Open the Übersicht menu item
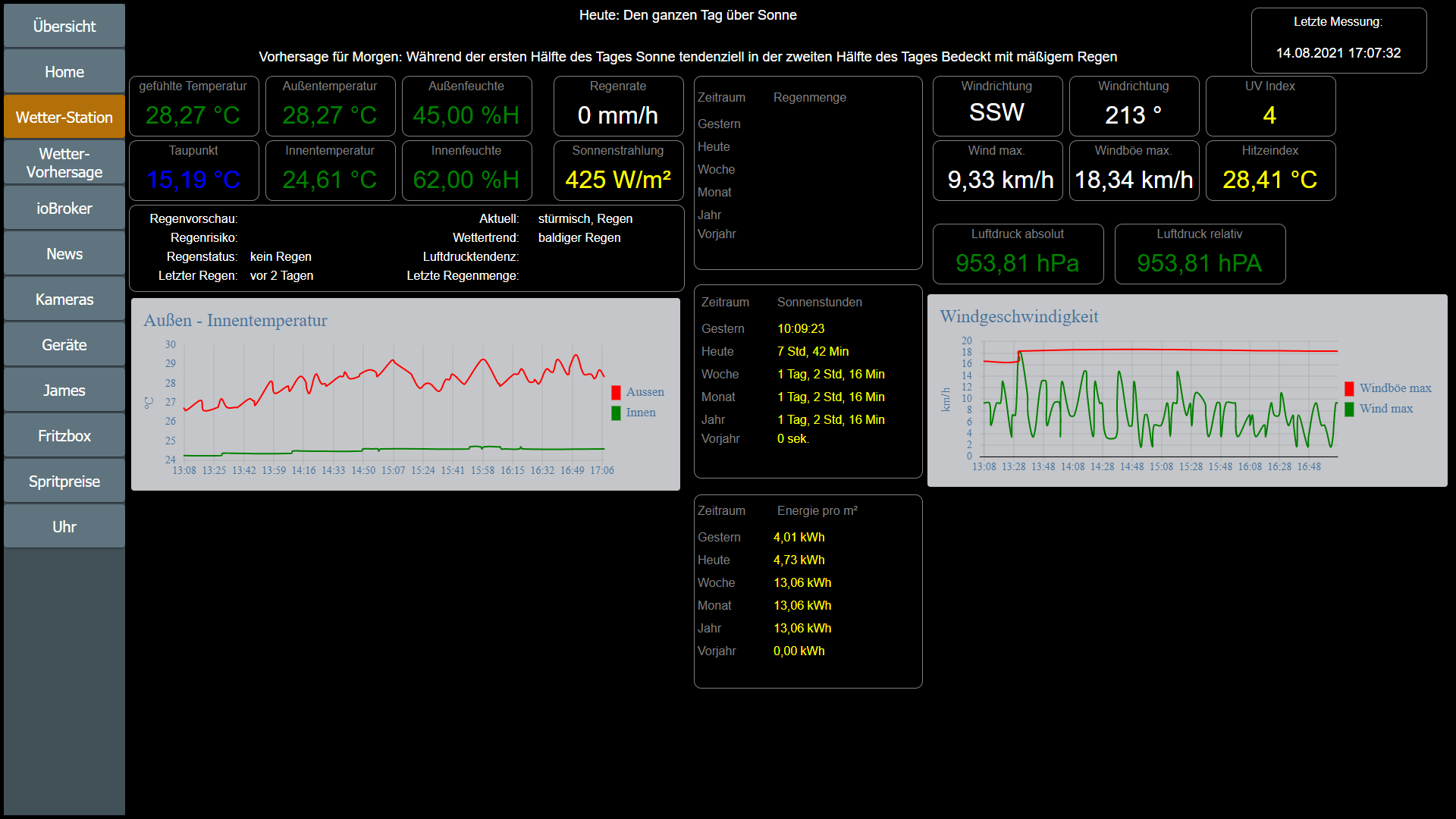Viewport: 1456px width, 819px height. pyautogui.click(x=64, y=27)
